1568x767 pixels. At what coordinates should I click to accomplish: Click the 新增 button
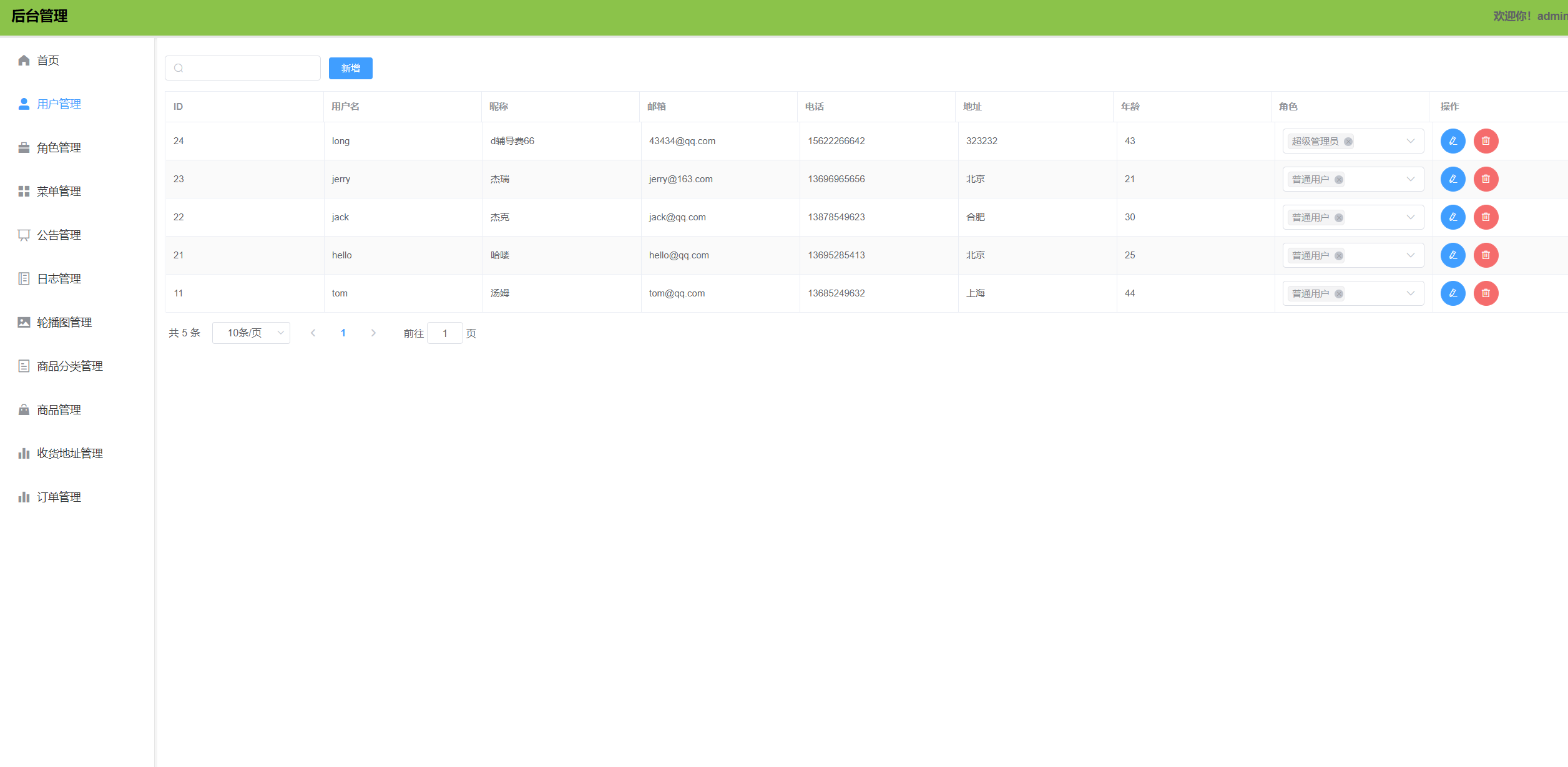pyautogui.click(x=350, y=69)
